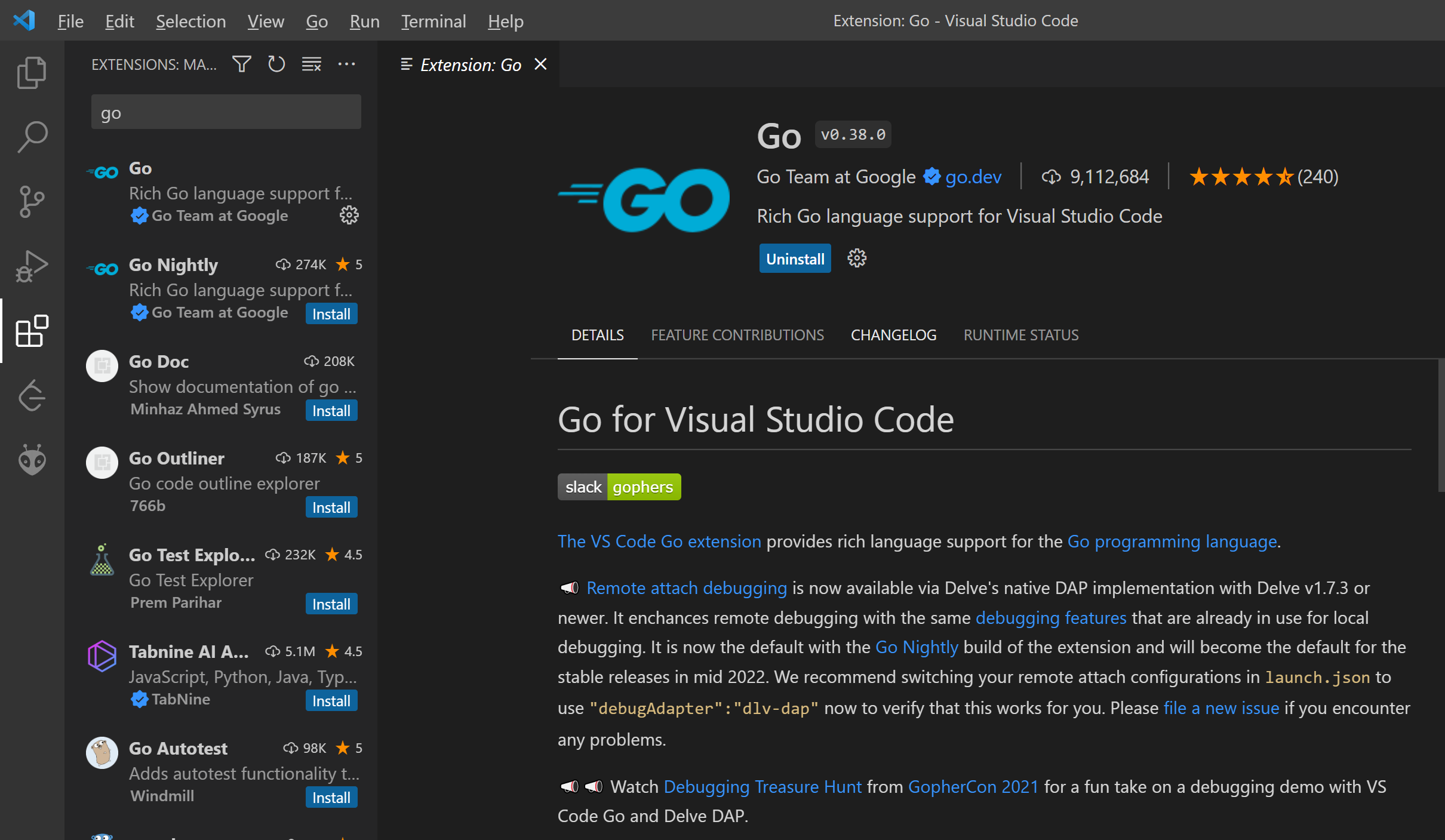This screenshot has height=840, width=1445.
Task: Open Run and Debug view
Action: tap(32, 266)
